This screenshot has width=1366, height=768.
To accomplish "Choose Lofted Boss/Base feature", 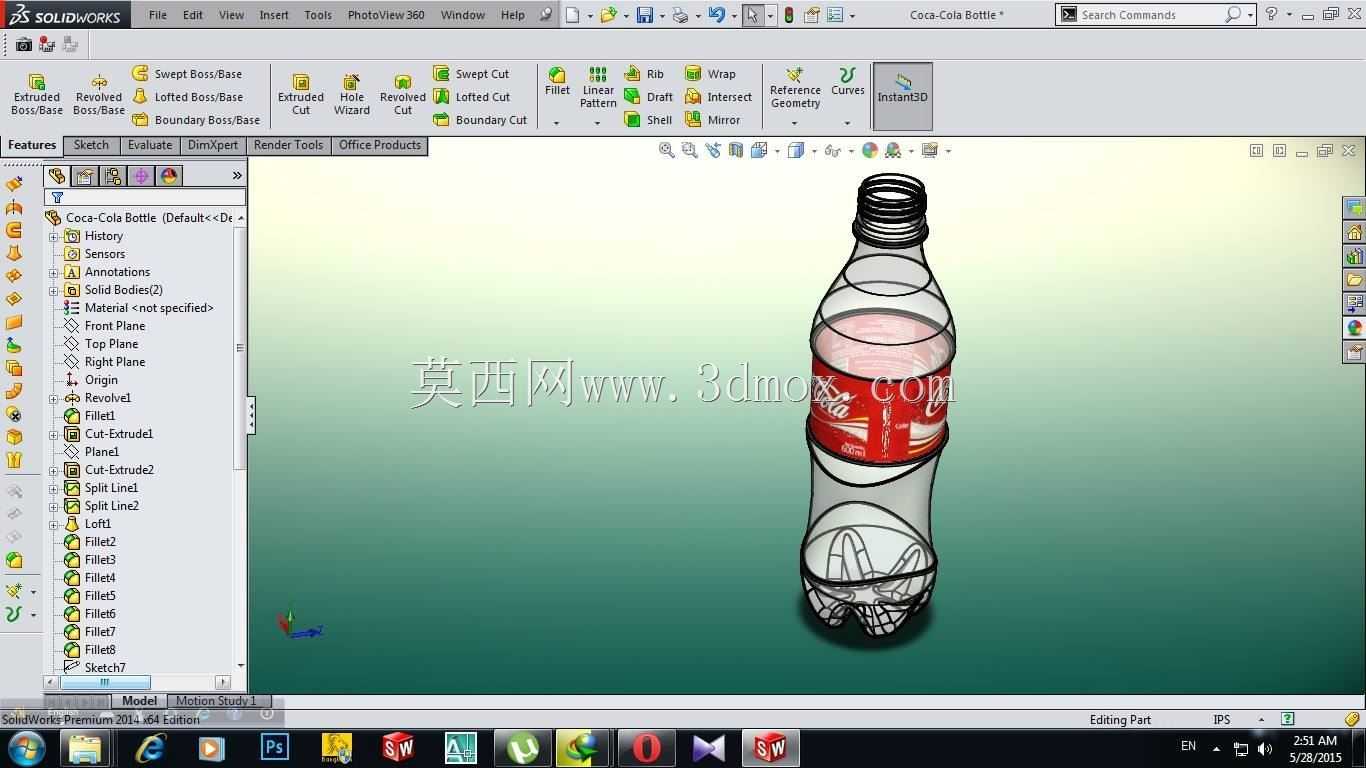I will pyautogui.click(x=188, y=97).
